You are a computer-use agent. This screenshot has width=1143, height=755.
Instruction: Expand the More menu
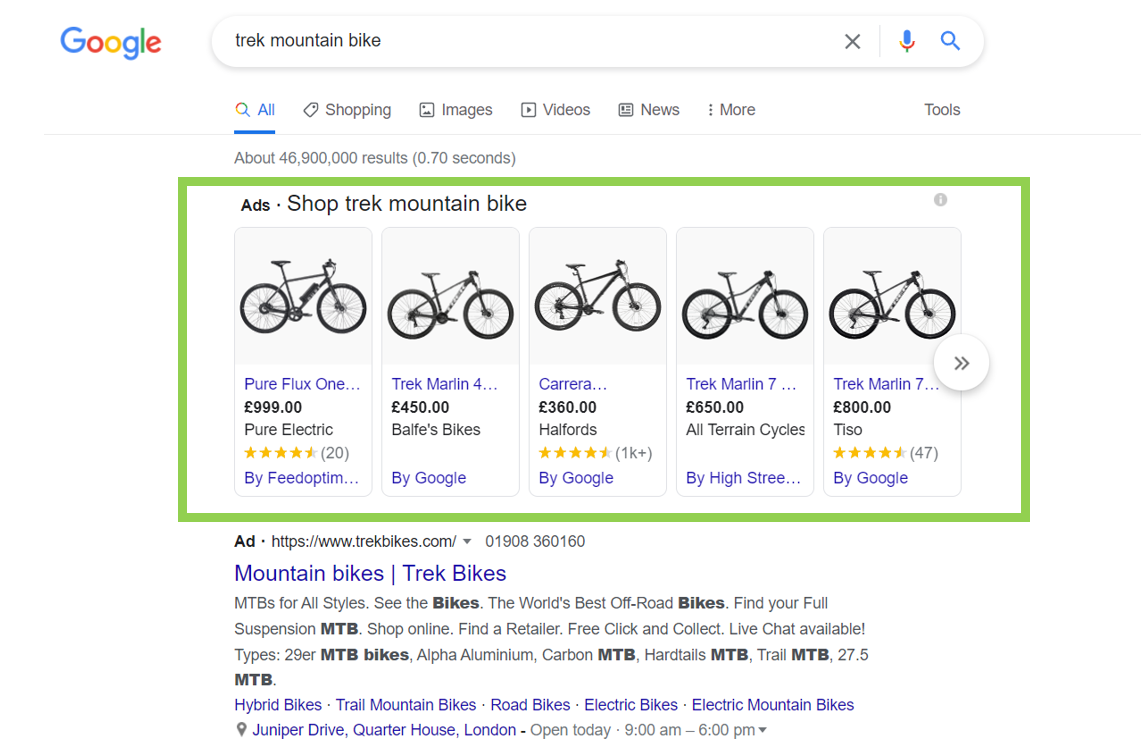(x=730, y=110)
